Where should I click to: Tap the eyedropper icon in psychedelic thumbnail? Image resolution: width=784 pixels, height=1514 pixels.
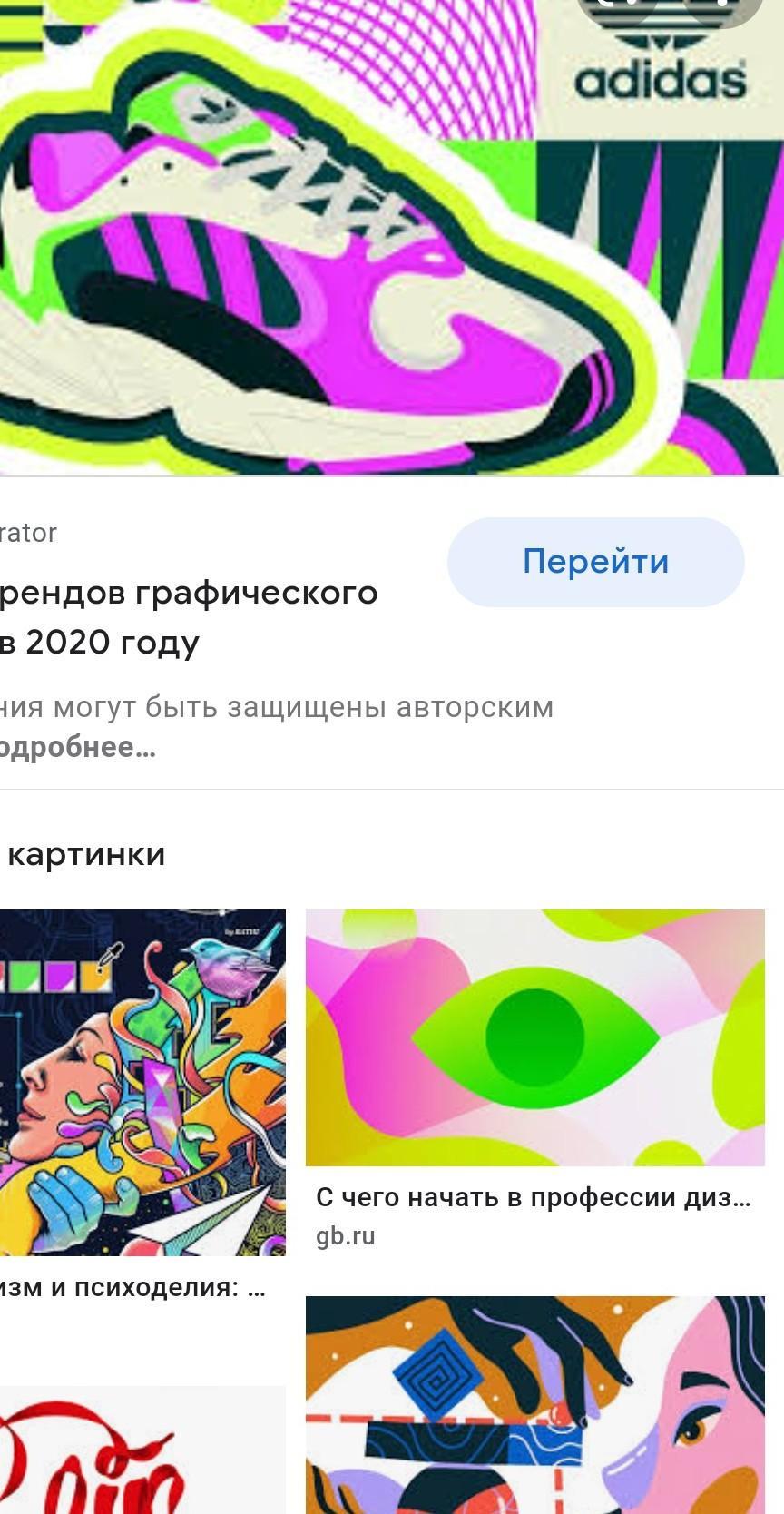111,957
